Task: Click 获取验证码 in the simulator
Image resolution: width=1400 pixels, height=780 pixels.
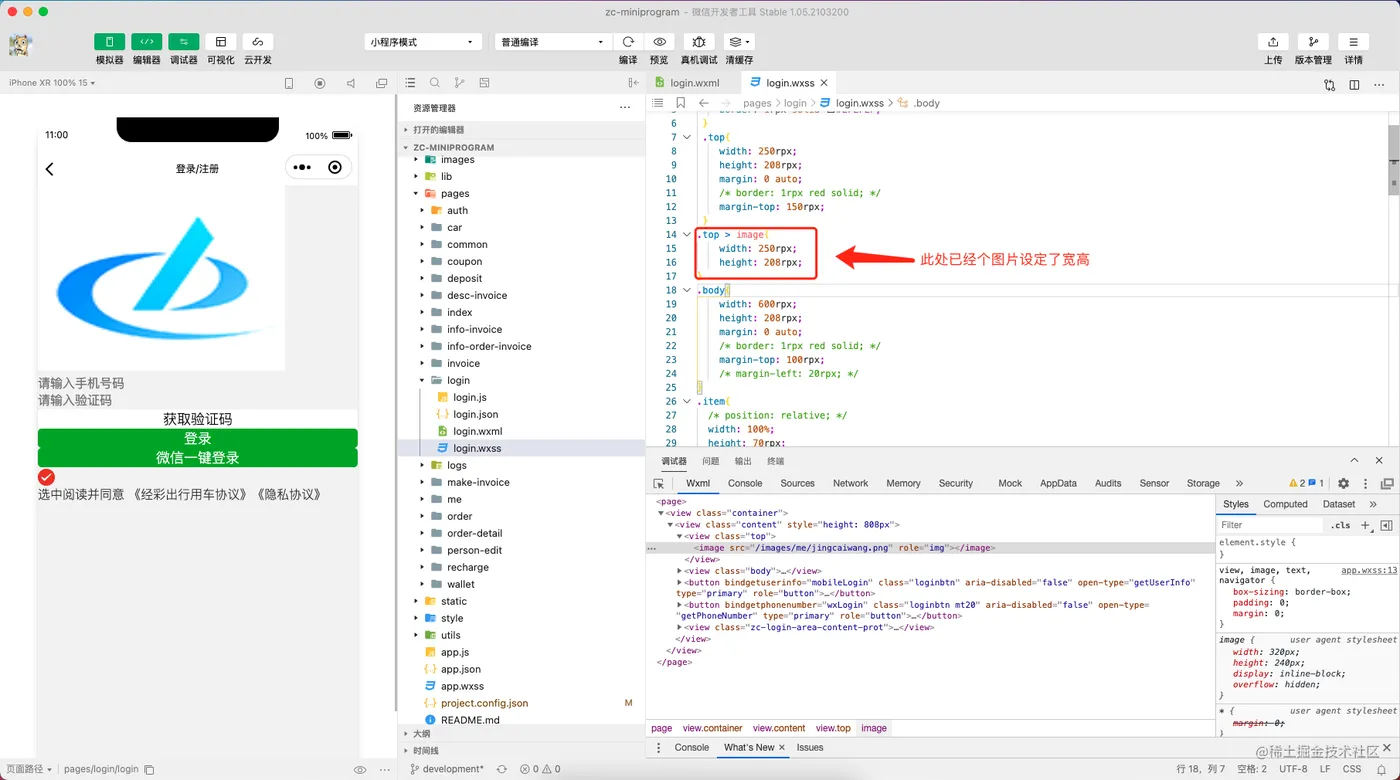Action: point(198,419)
